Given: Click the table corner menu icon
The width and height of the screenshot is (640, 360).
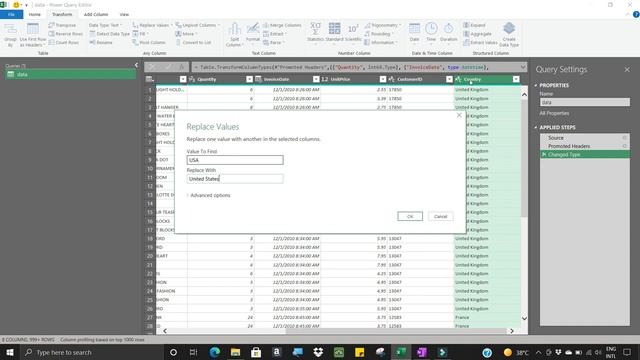Looking at the screenshot, I should [x=150, y=79].
